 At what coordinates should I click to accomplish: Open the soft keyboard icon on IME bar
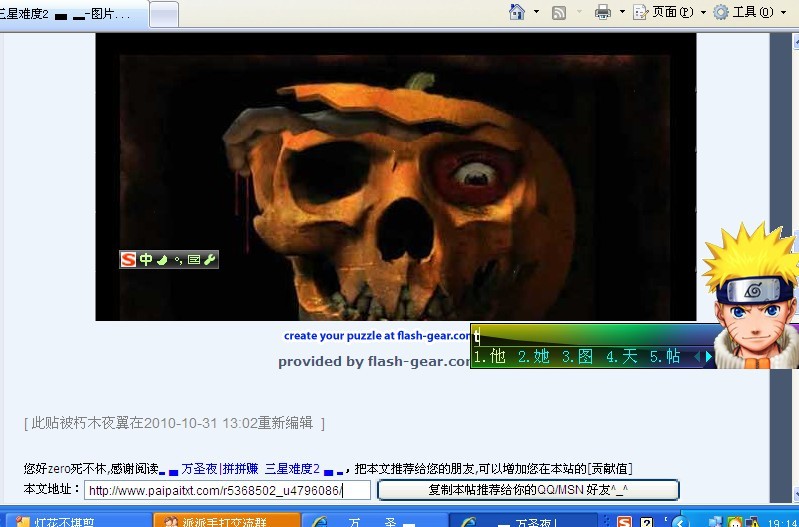(194, 260)
